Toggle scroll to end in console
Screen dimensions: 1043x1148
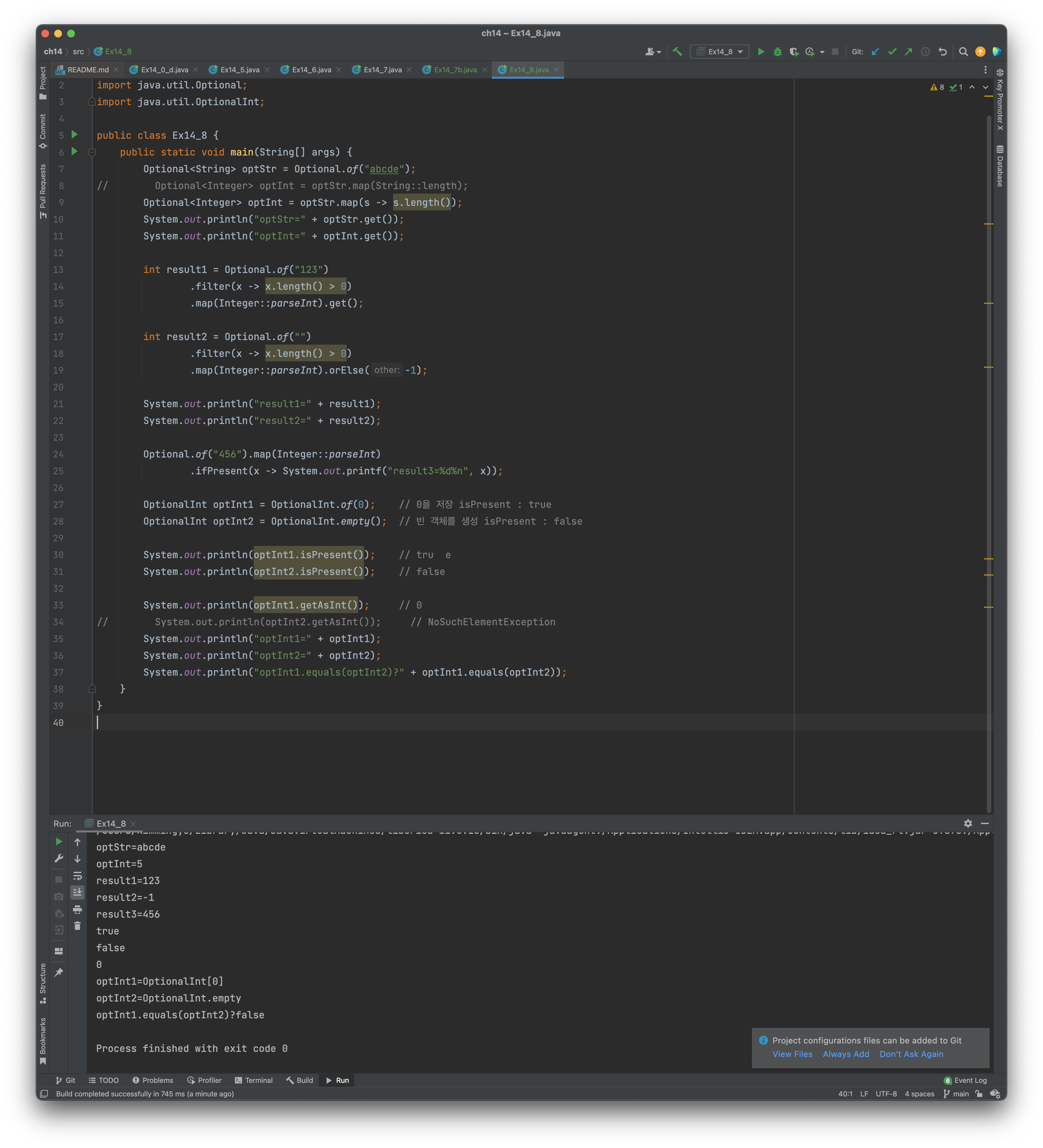(x=77, y=892)
